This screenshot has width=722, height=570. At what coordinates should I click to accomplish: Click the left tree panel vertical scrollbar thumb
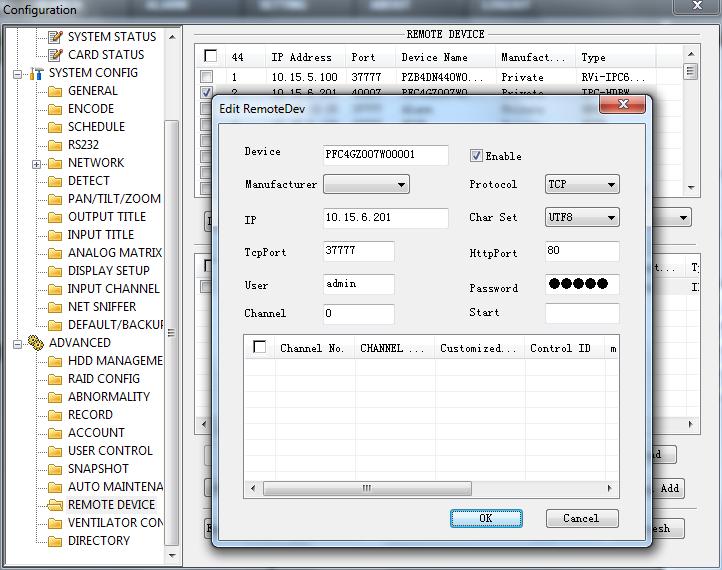[x=171, y=332]
